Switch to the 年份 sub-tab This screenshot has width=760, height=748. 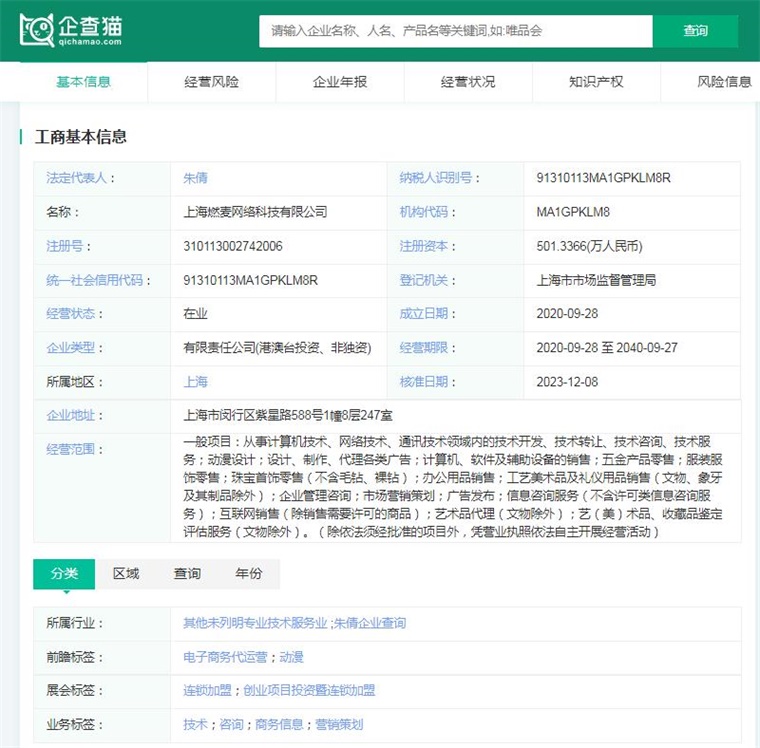pos(249,574)
